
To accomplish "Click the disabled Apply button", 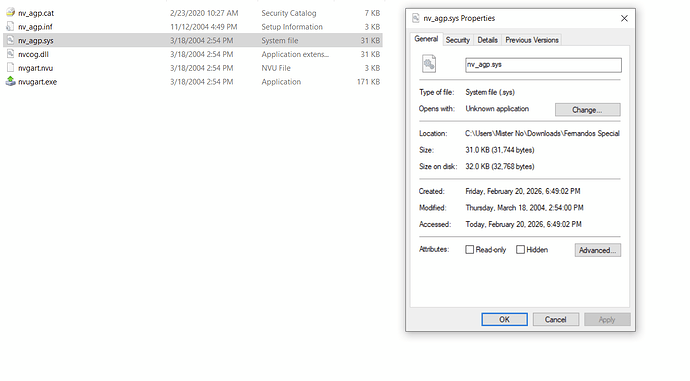I will point(607,319).
